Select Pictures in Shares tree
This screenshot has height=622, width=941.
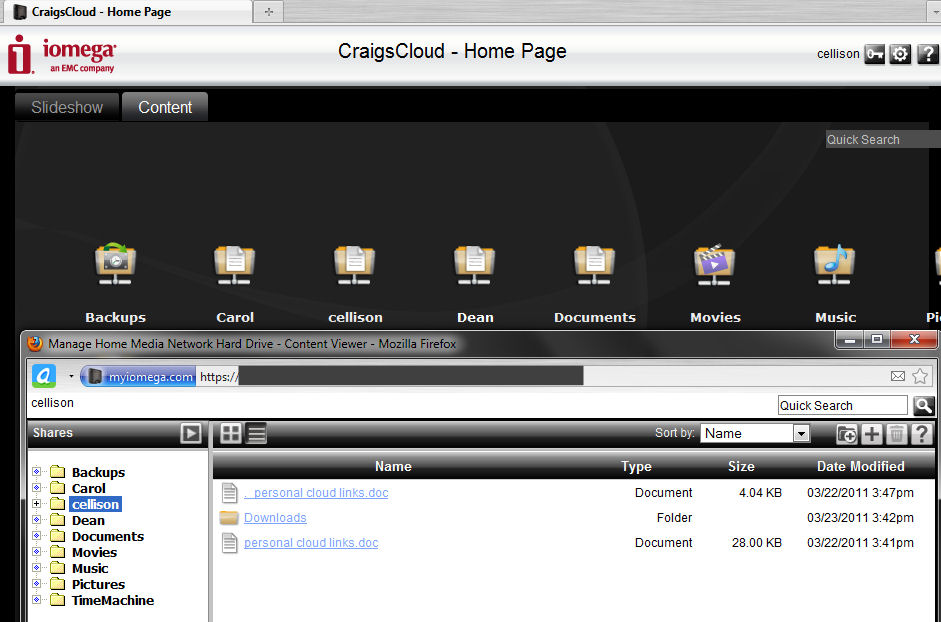(x=98, y=584)
